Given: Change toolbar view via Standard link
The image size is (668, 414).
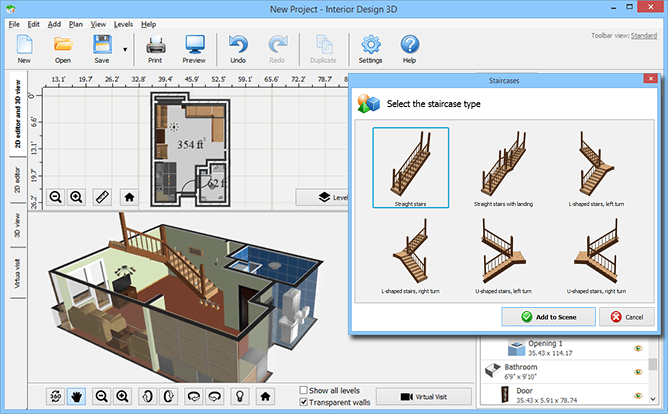Looking at the screenshot, I should pos(644,35).
